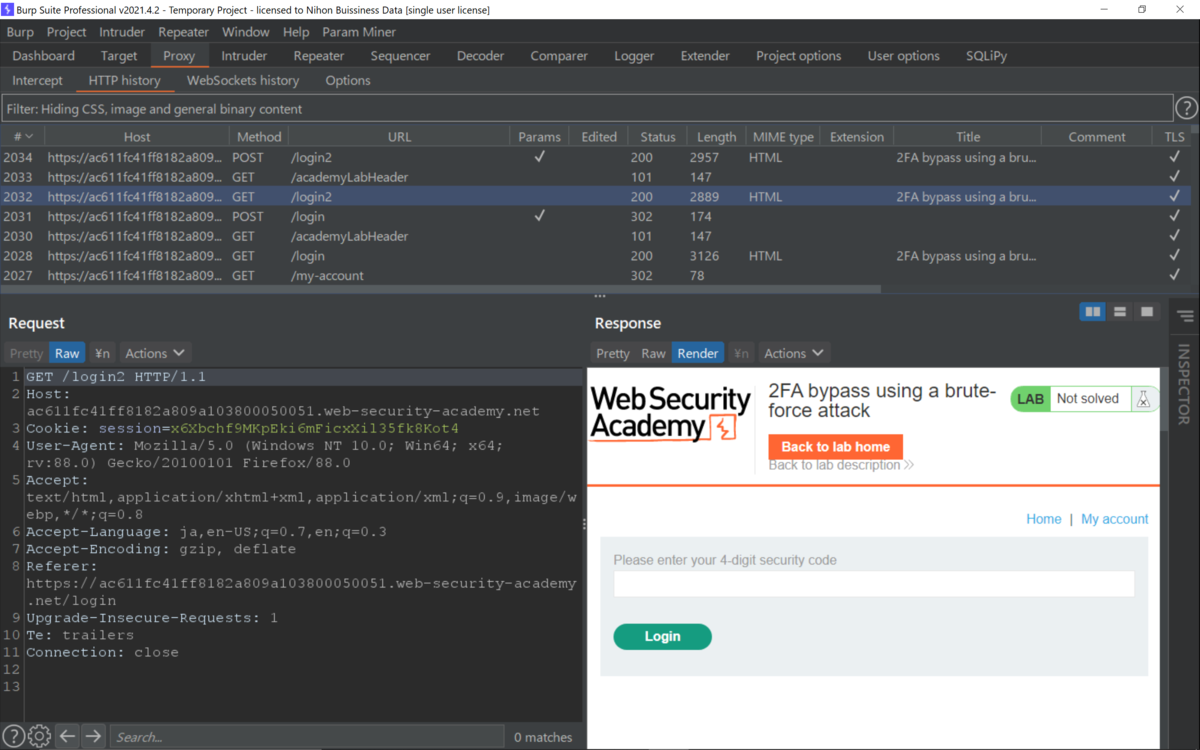Viewport: 1200px width, 750px height.
Task: Click the Web Security Academy logo
Action: [670, 414]
